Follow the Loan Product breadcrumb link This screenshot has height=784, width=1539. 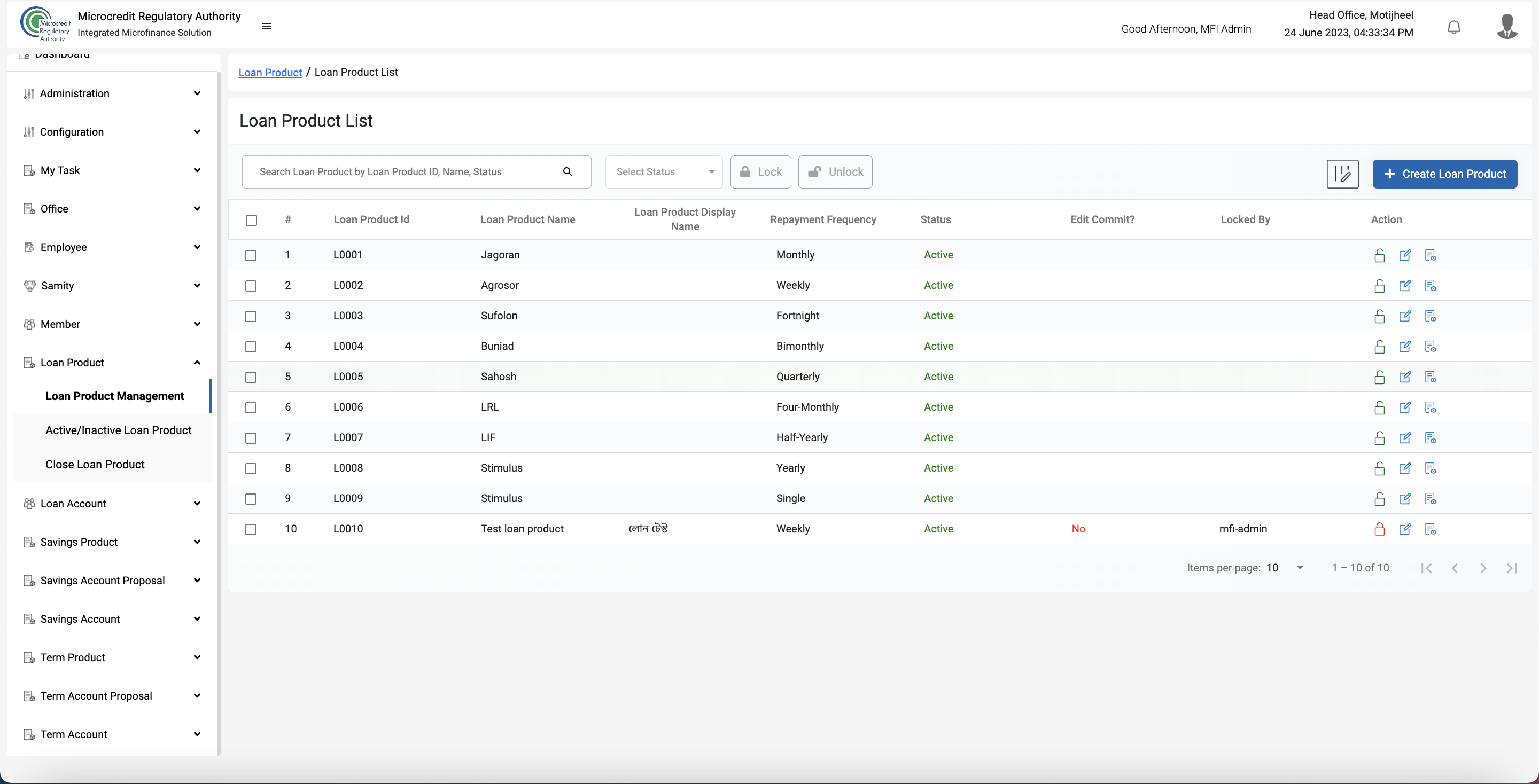tap(270, 72)
